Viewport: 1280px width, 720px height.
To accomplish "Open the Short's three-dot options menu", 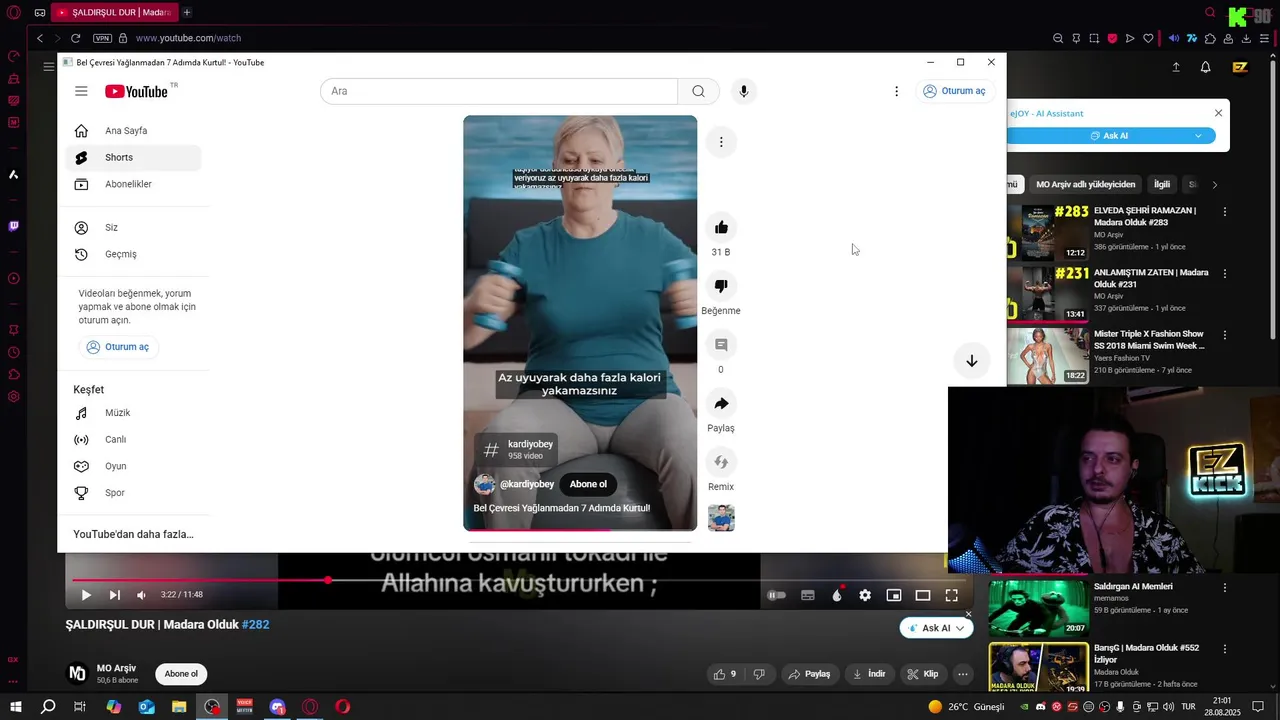I will pos(721,142).
